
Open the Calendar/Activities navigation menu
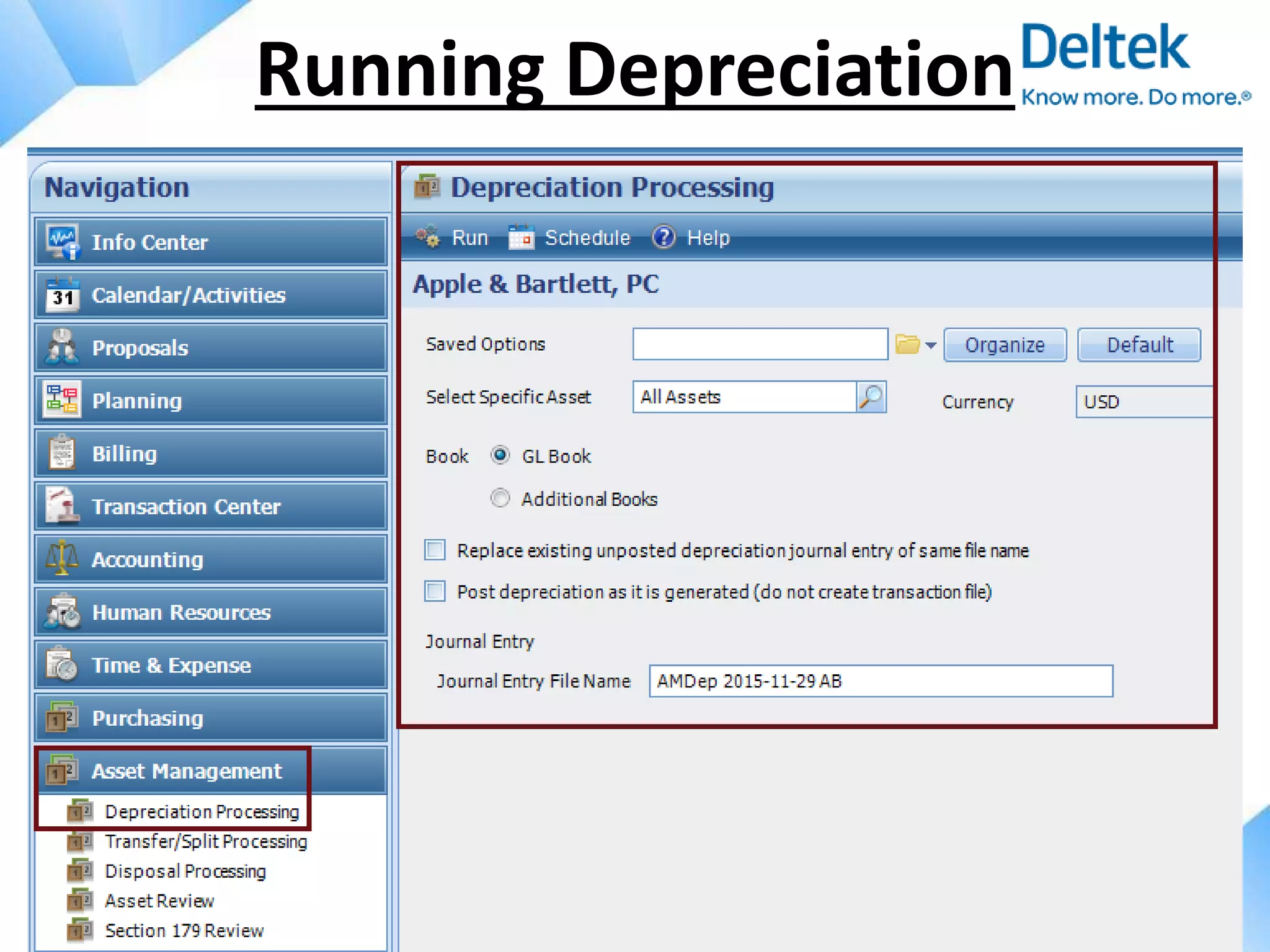[211, 295]
